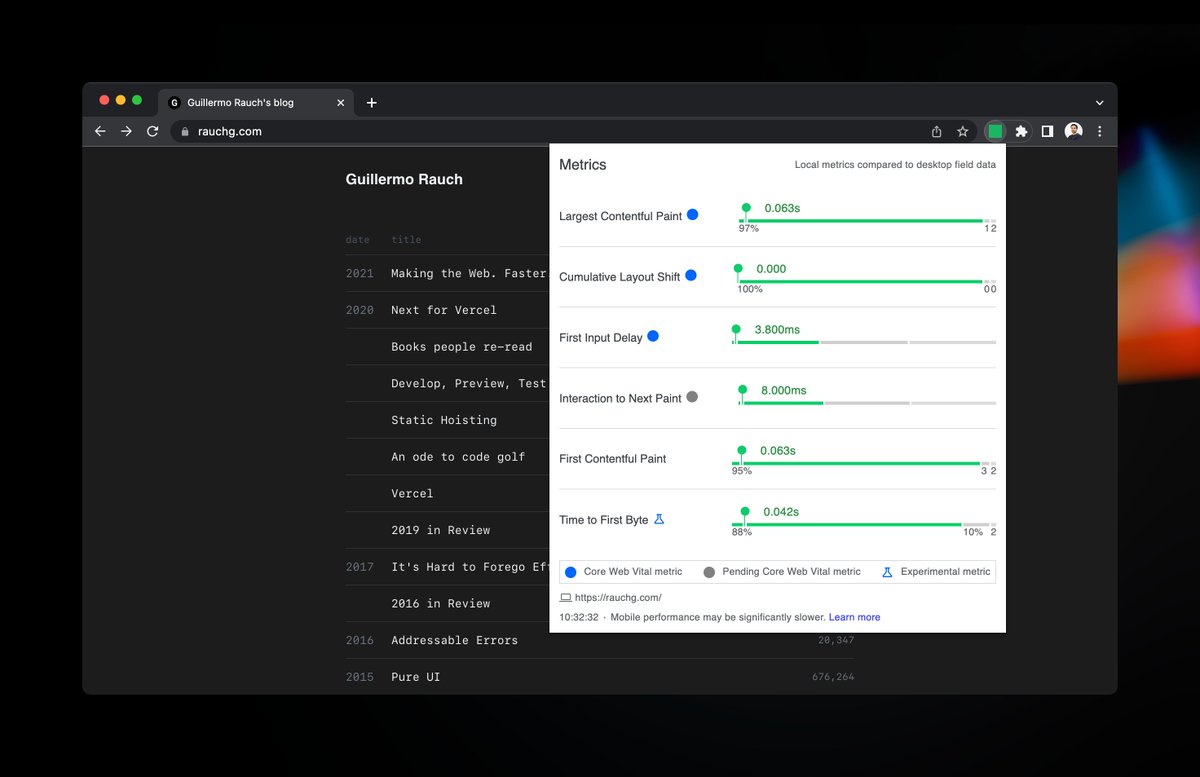Click the Cumulative Layout Shift distribution bar
This screenshot has width=1200, height=777.
pyautogui.click(x=866, y=282)
